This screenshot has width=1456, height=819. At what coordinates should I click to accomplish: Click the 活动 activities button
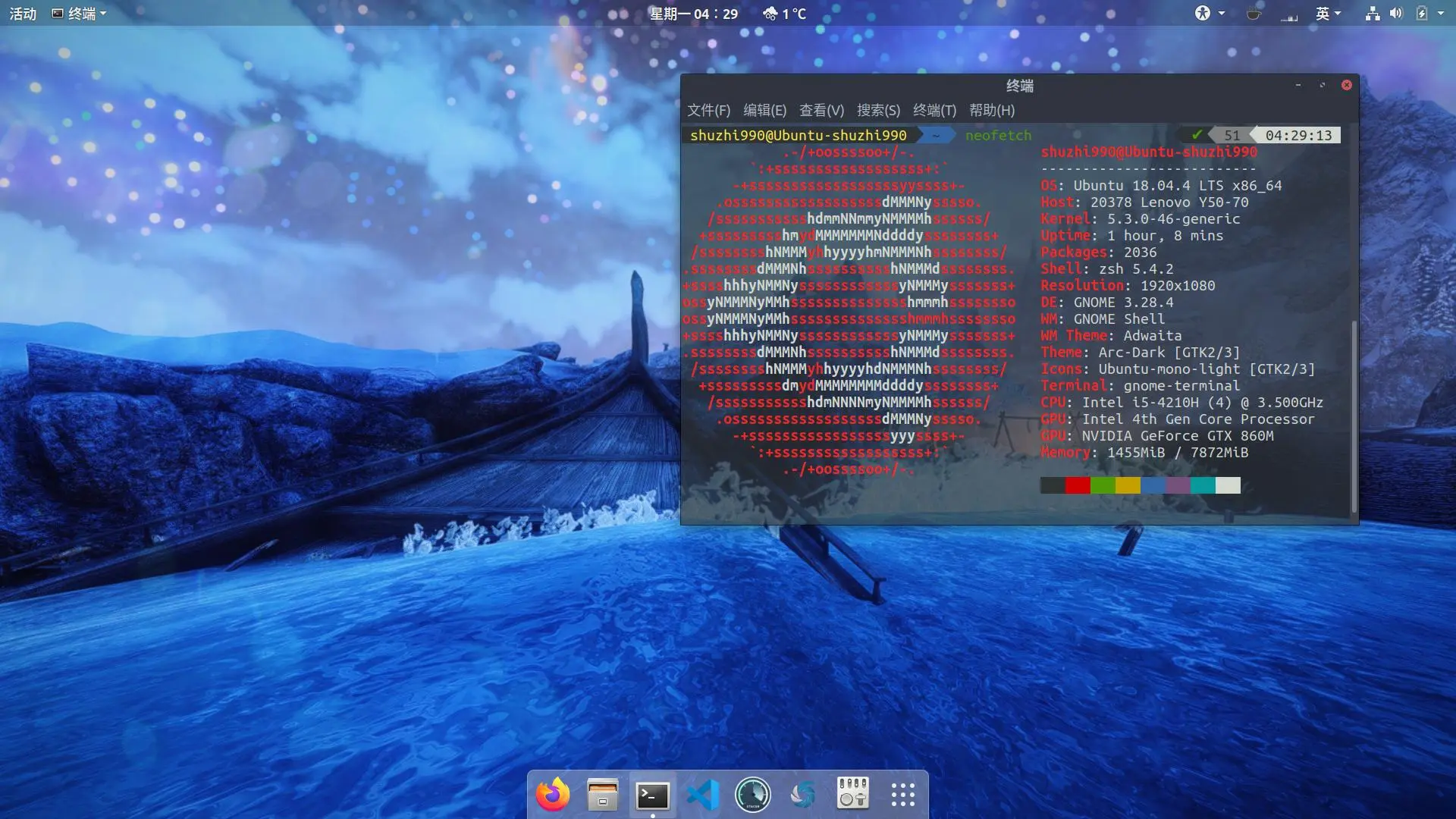tap(23, 14)
